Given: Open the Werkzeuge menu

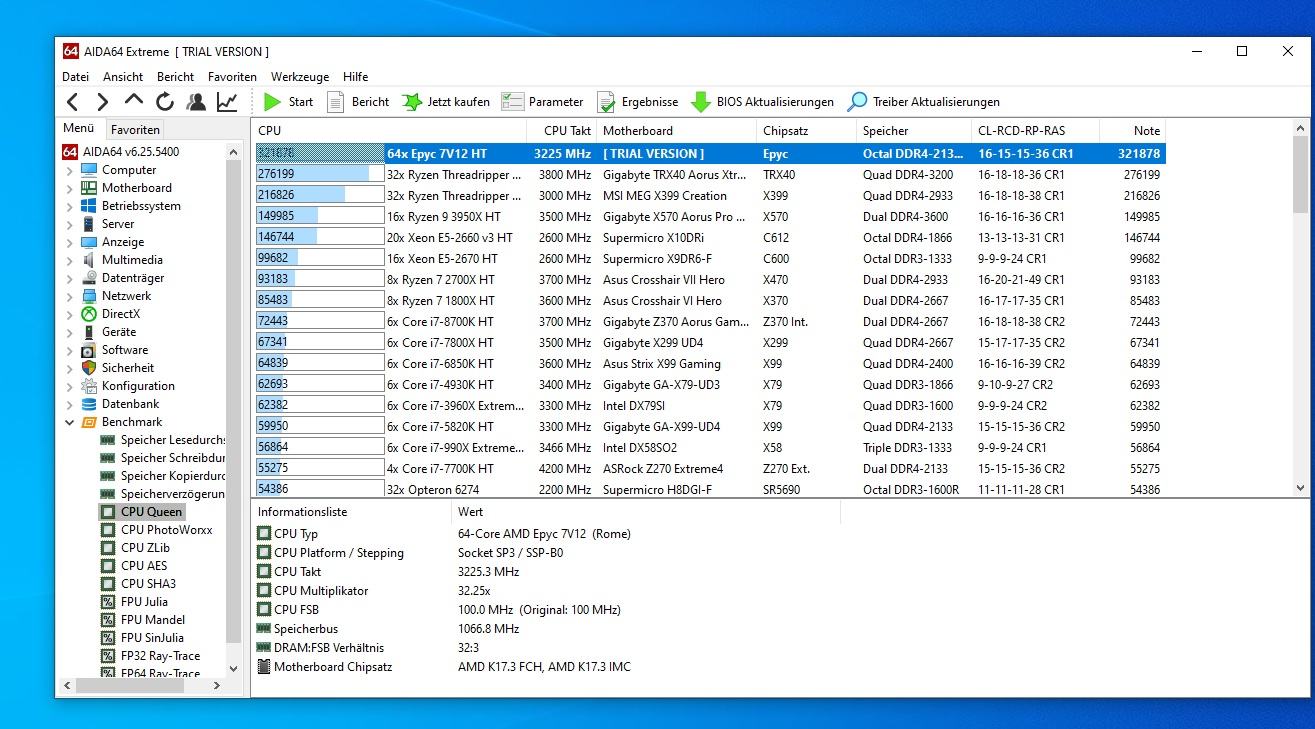Looking at the screenshot, I should [300, 77].
